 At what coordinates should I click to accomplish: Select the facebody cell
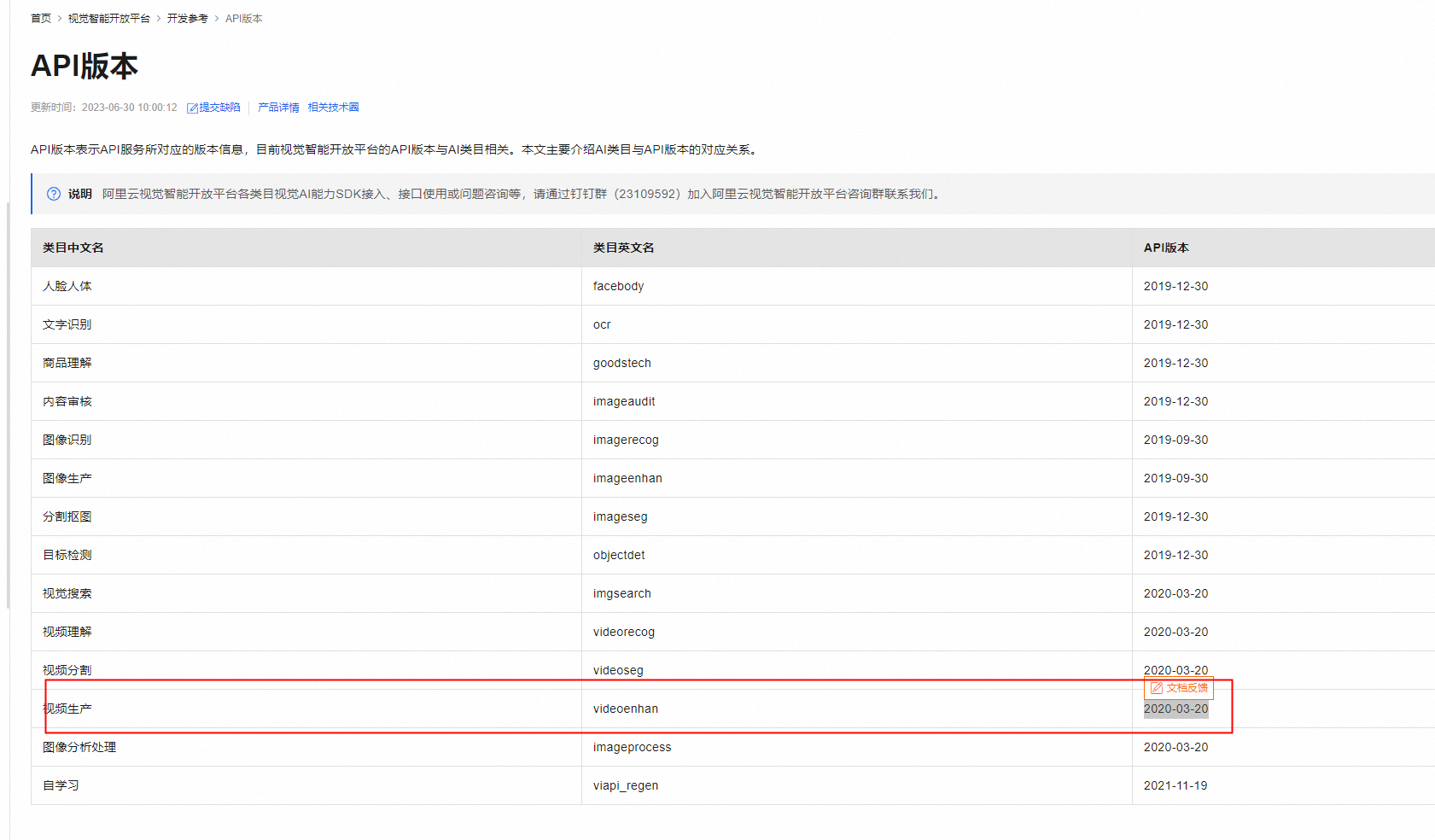[x=857, y=286]
